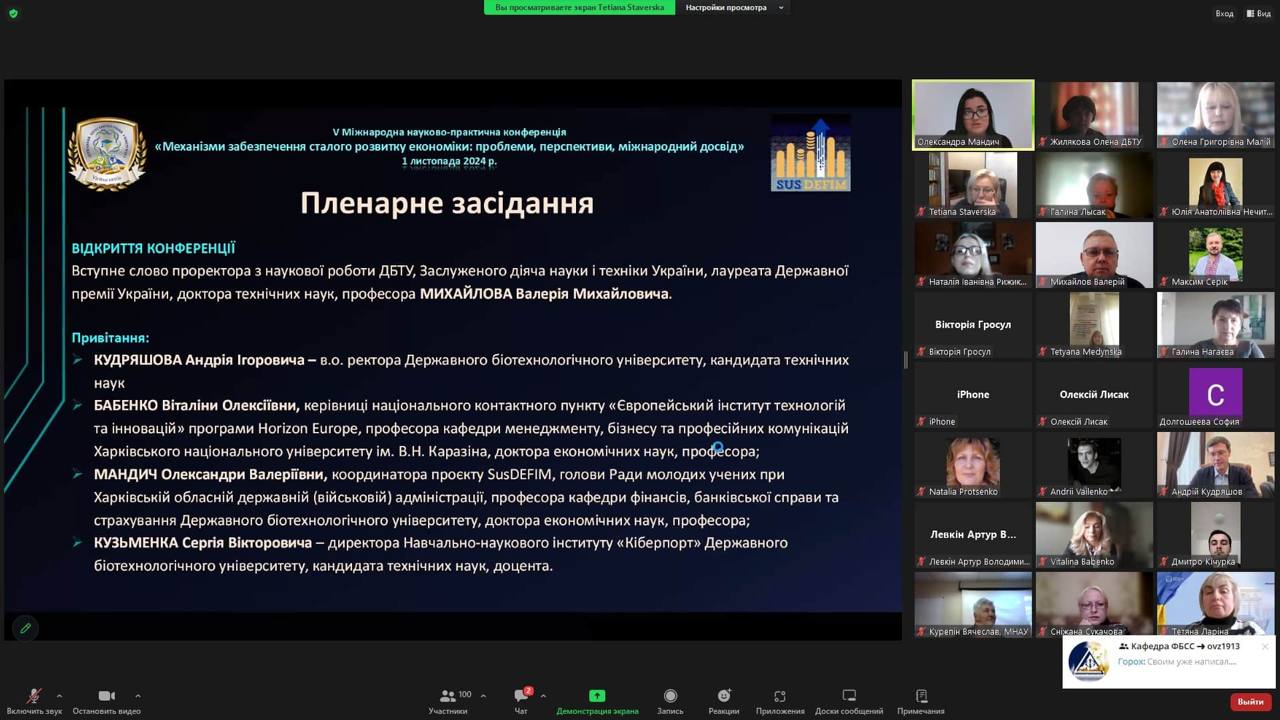Screen dimensions: 1280x720
Task: Click the green Share Screen button
Action: point(597,700)
